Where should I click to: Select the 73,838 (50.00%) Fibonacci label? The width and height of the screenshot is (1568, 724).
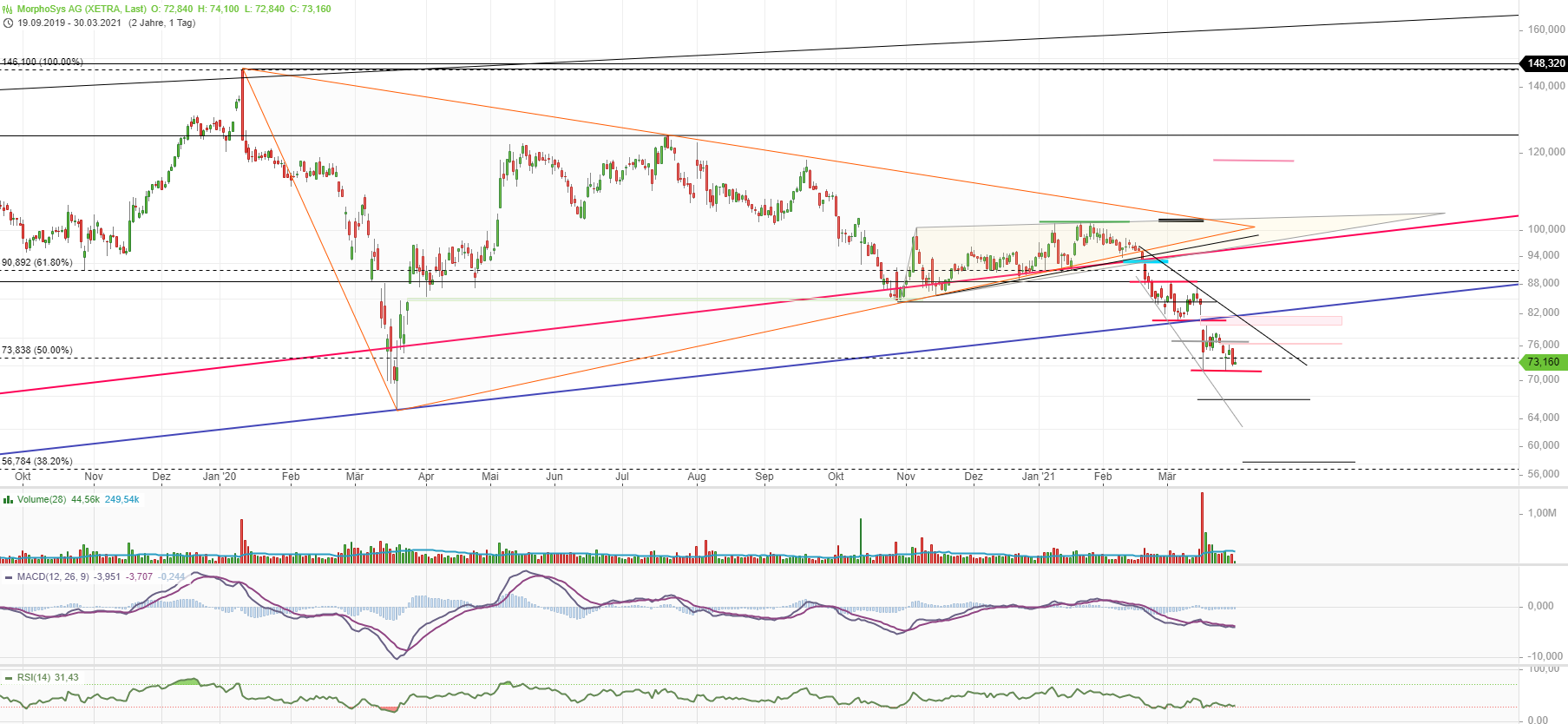[37, 351]
